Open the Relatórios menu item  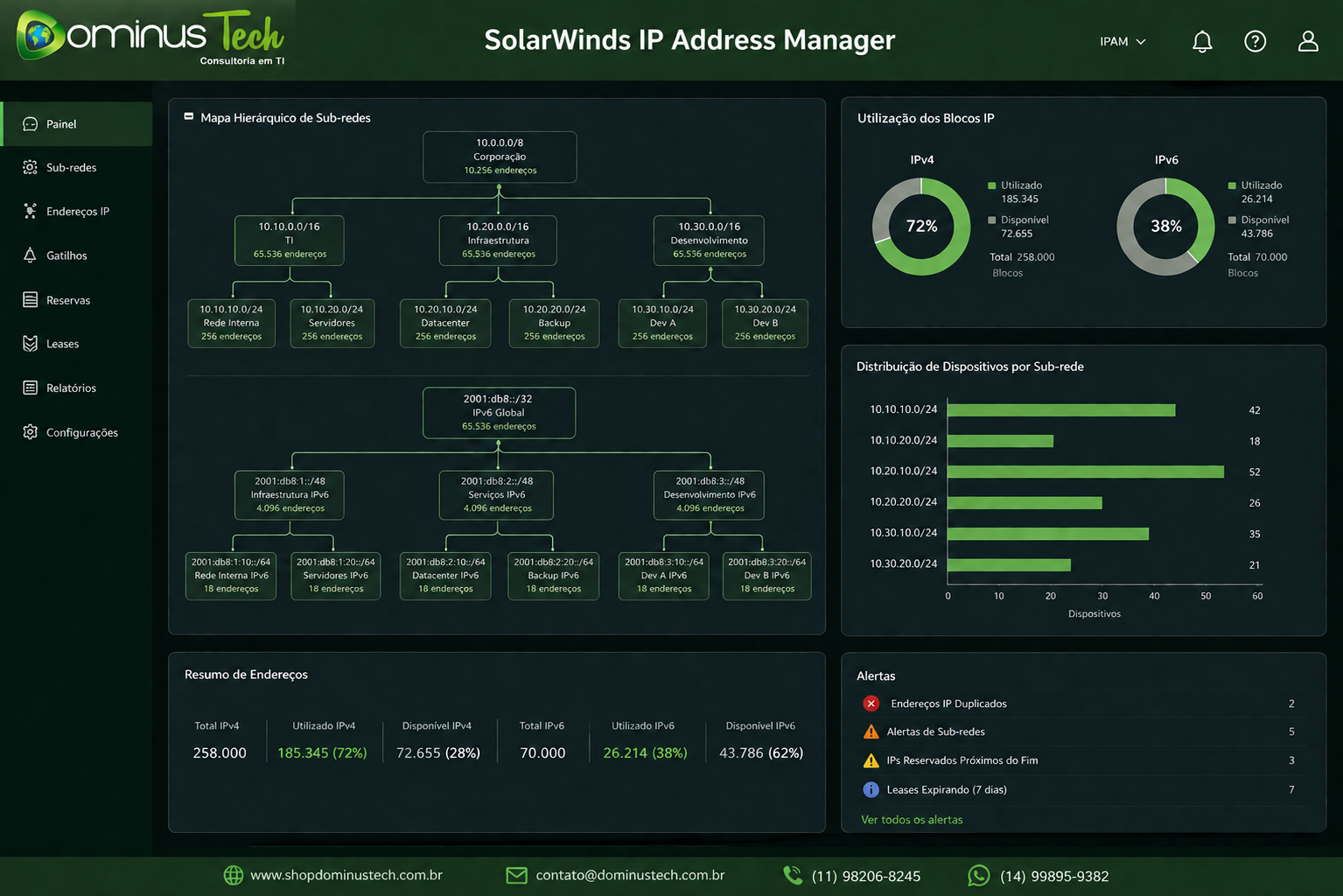pos(77,388)
